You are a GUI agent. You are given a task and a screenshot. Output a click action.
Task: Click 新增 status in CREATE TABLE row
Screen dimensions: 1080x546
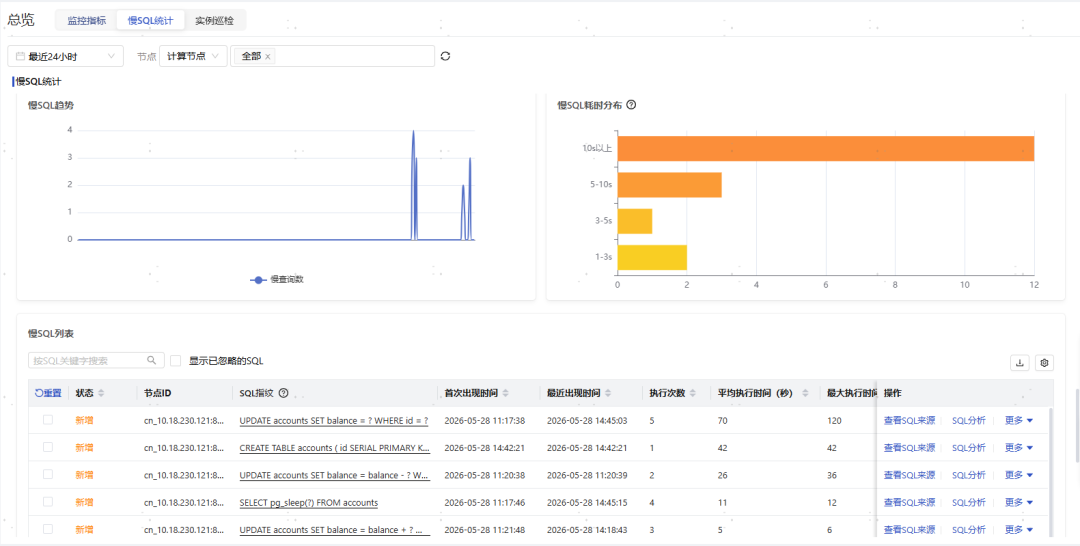point(84,448)
